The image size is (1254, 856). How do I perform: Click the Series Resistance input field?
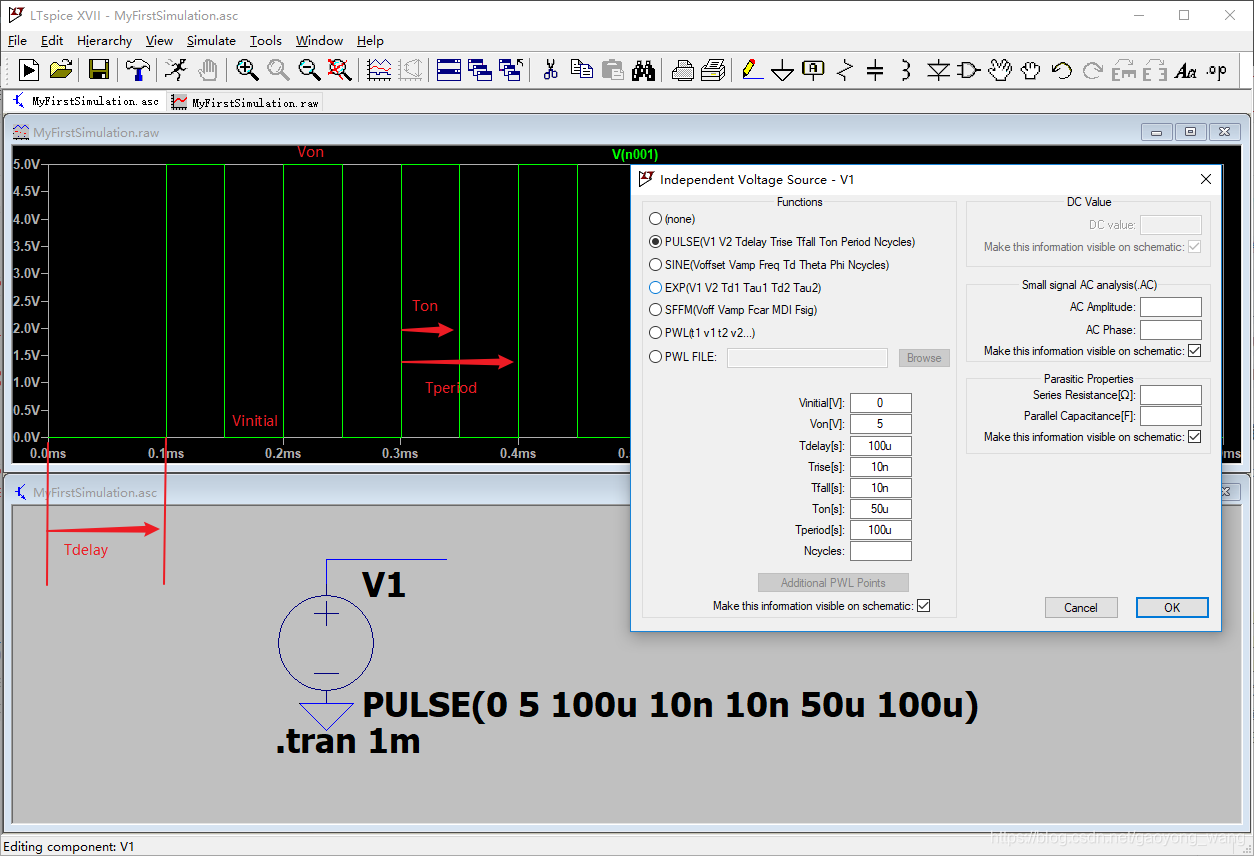point(1171,395)
